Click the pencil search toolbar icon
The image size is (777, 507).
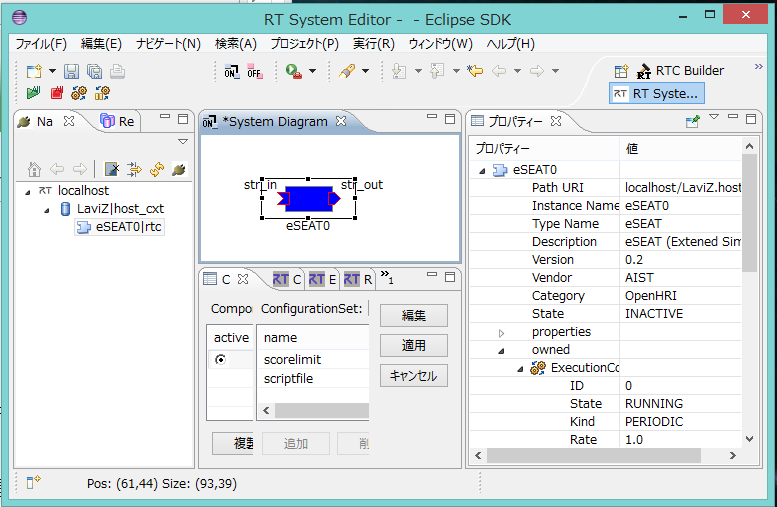(x=347, y=71)
